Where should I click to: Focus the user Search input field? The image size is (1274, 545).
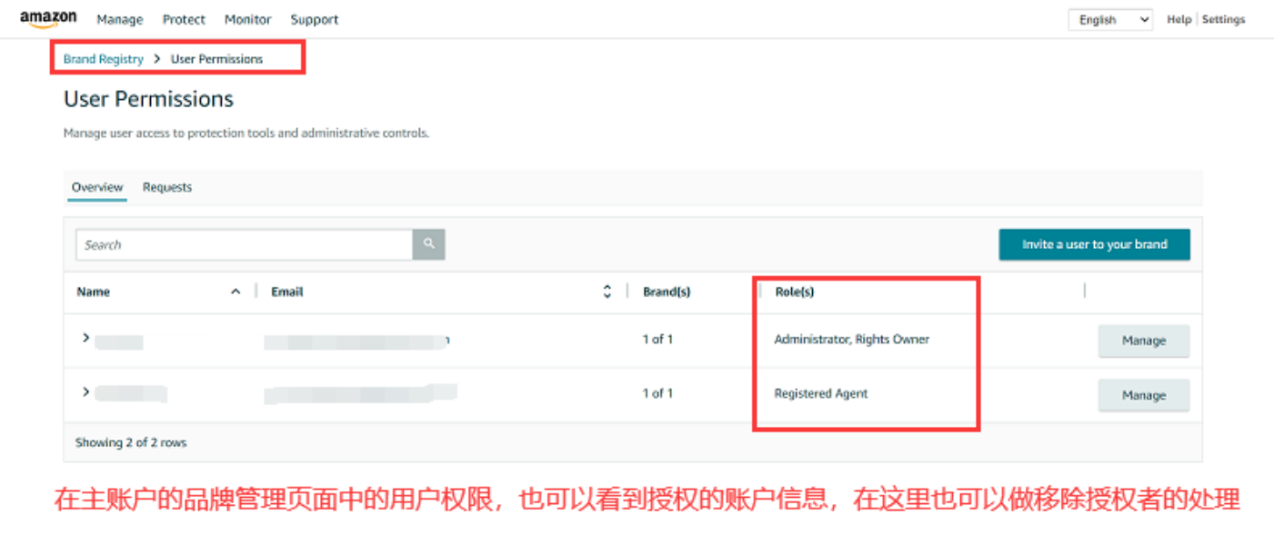tap(244, 244)
